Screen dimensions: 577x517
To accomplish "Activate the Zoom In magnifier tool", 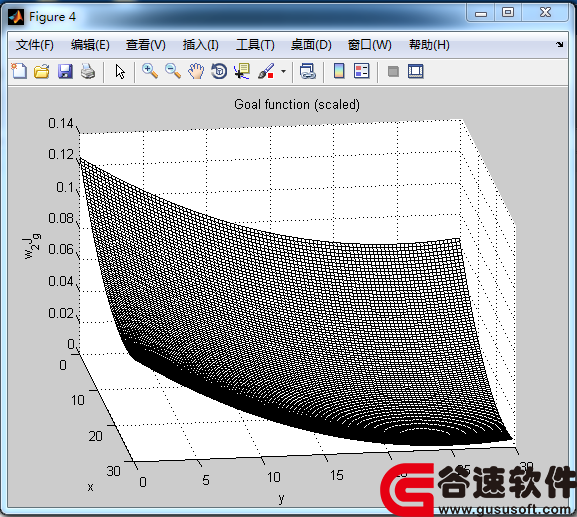I will tap(150, 71).
